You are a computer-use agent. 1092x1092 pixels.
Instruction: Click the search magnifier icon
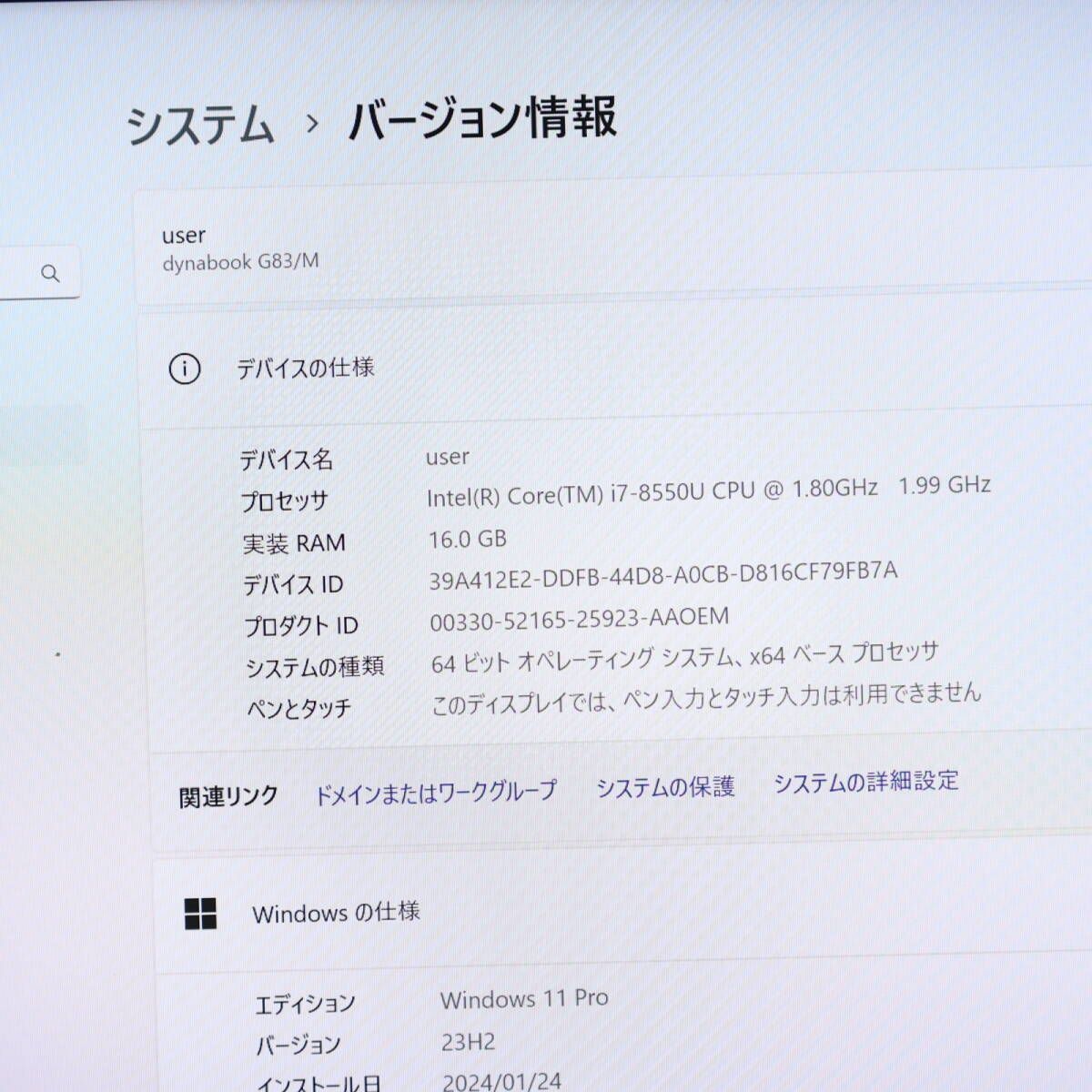[x=50, y=273]
